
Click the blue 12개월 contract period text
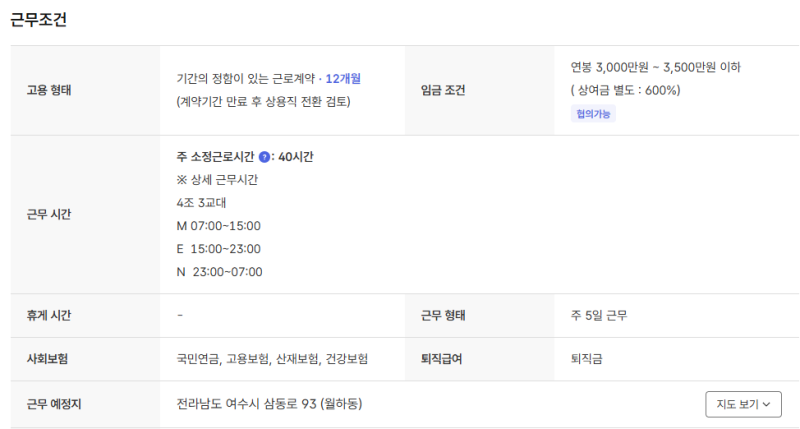pyautogui.click(x=343, y=78)
